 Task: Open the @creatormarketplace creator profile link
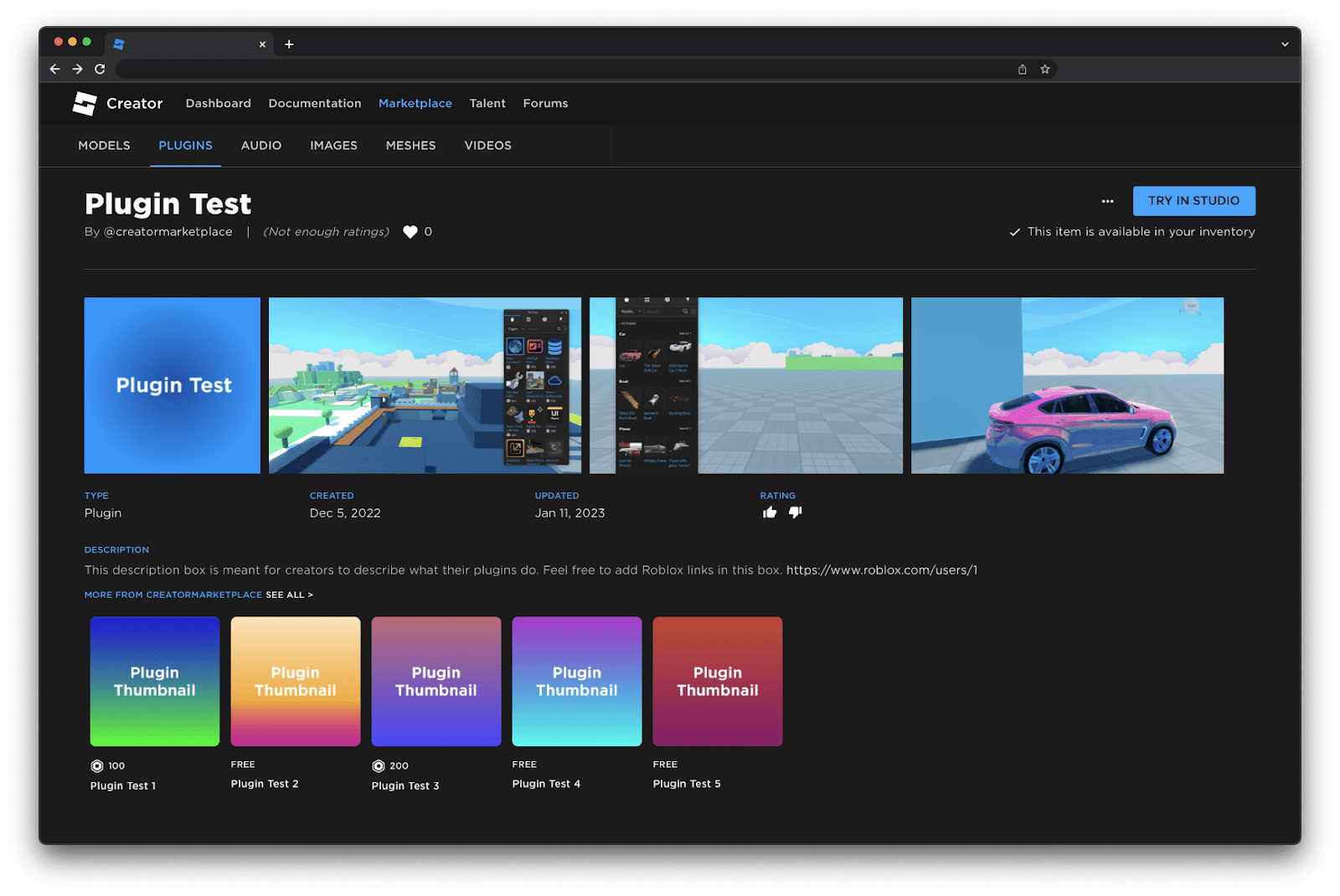[167, 232]
